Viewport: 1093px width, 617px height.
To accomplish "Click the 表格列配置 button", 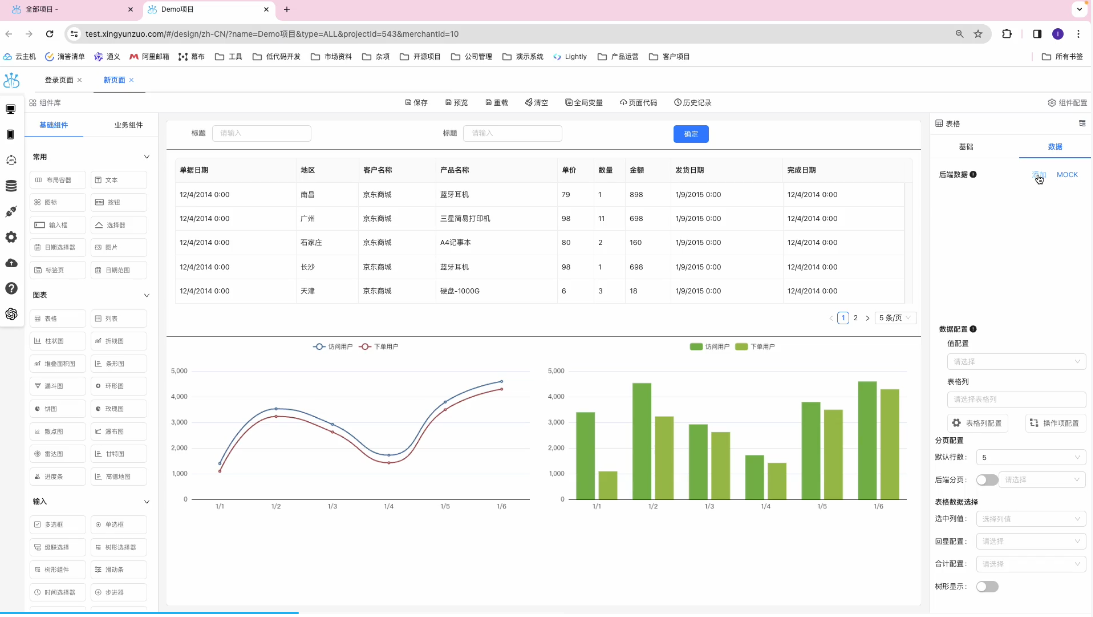I will pos(977,423).
